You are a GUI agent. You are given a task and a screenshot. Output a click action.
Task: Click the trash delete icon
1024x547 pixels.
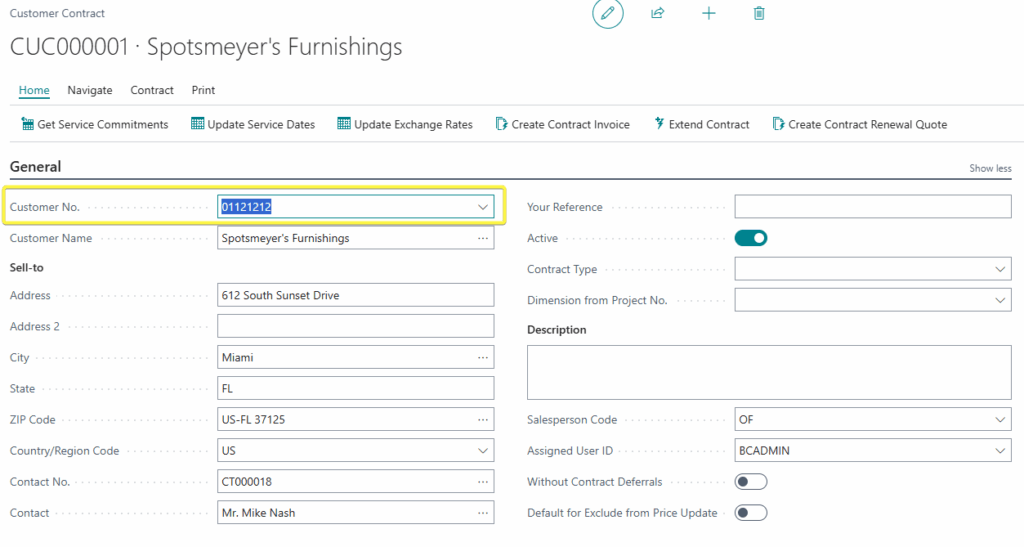(x=759, y=13)
